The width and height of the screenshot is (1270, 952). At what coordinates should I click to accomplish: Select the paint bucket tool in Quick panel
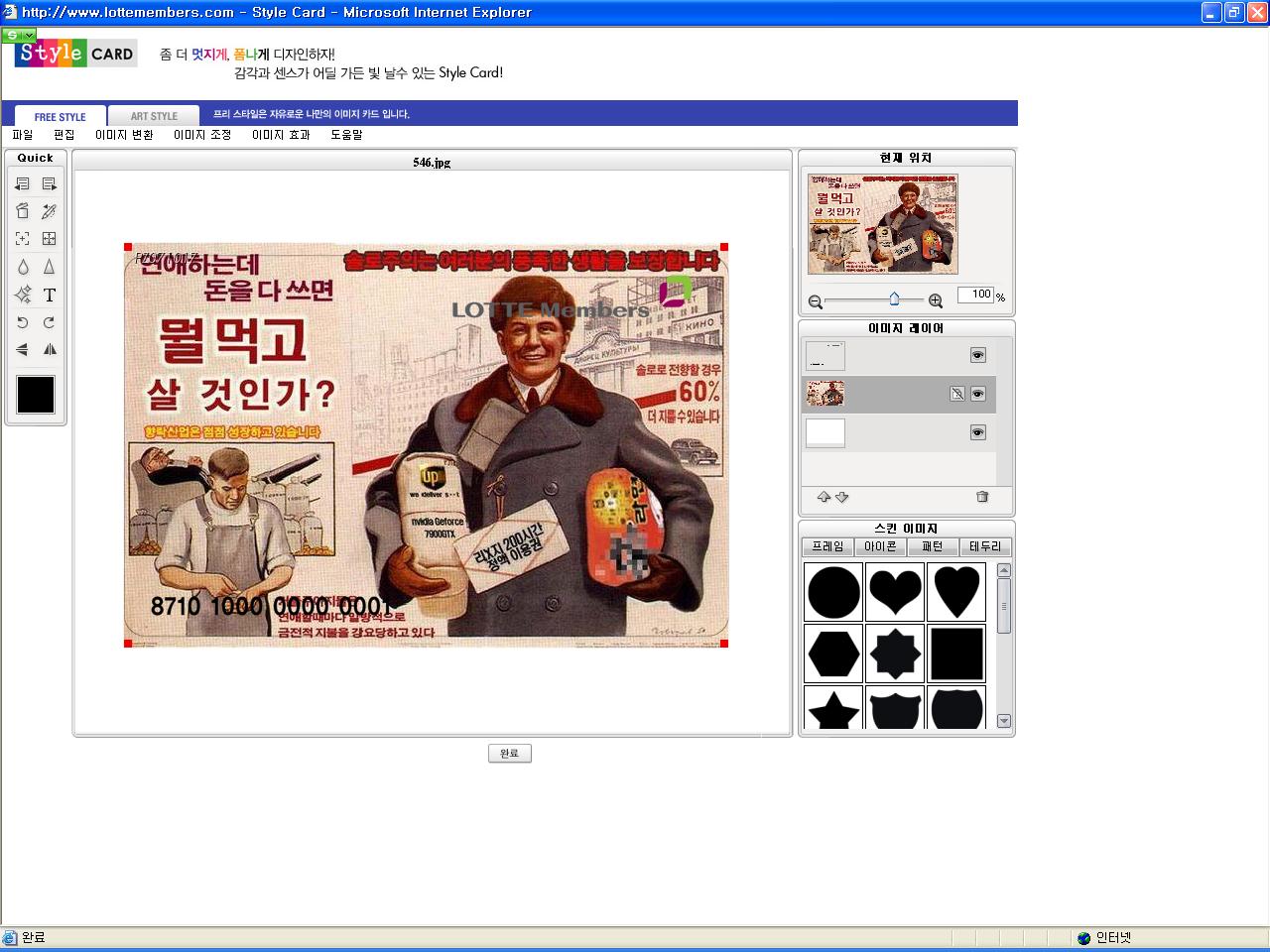(22, 210)
